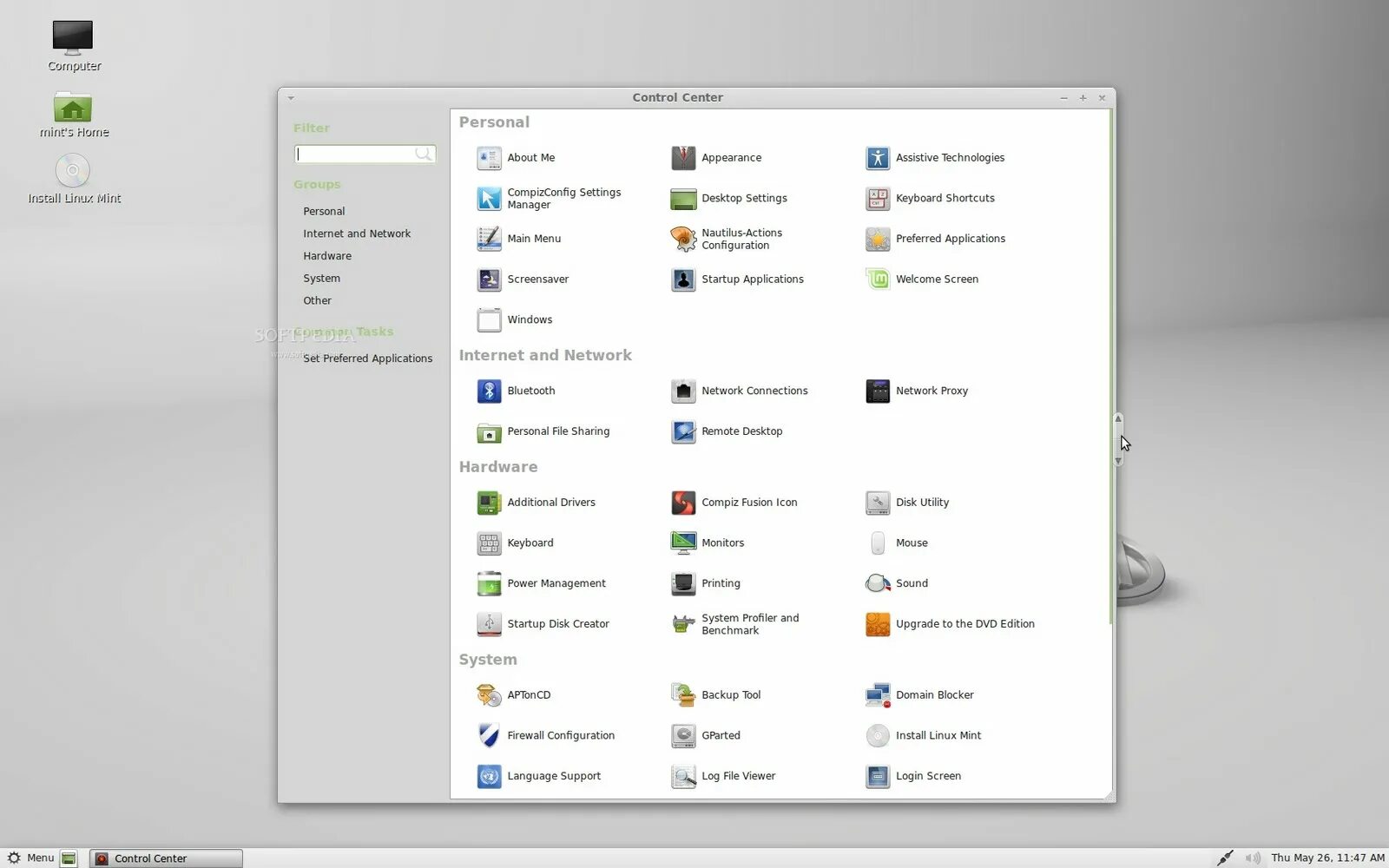
Task: Open Keyboard Shortcuts icon
Action: pyautogui.click(x=878, y=199)
